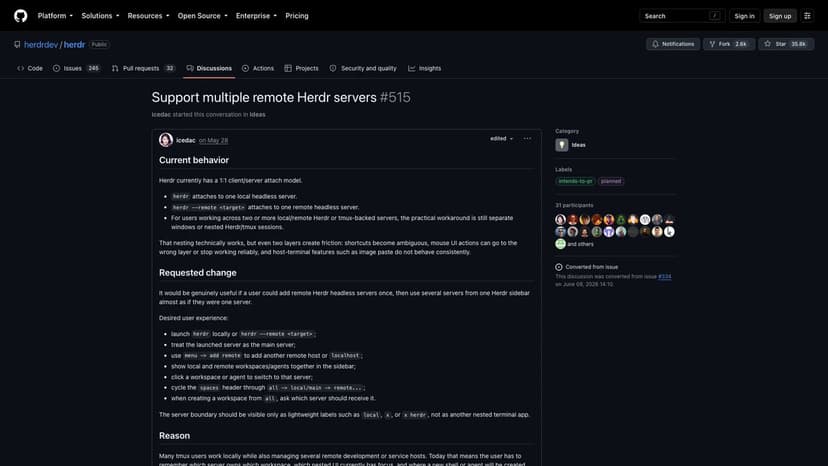Open the Actions tab
The height and width of the screenshot is (466, 828).
(x=258, y=68)
